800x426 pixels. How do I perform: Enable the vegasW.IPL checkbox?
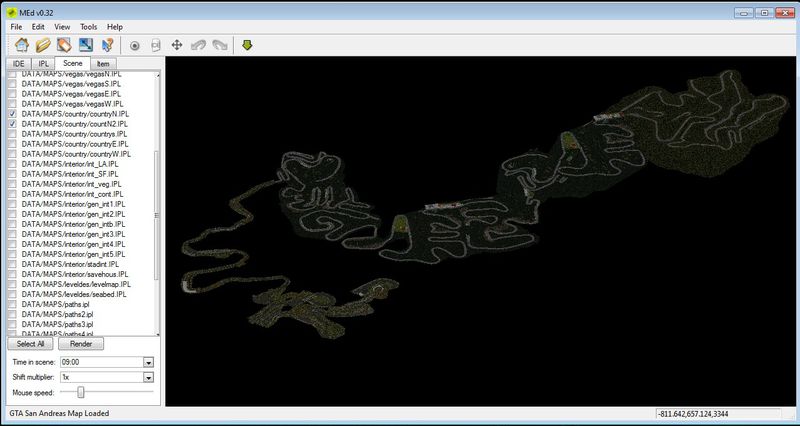coord(13,104)
